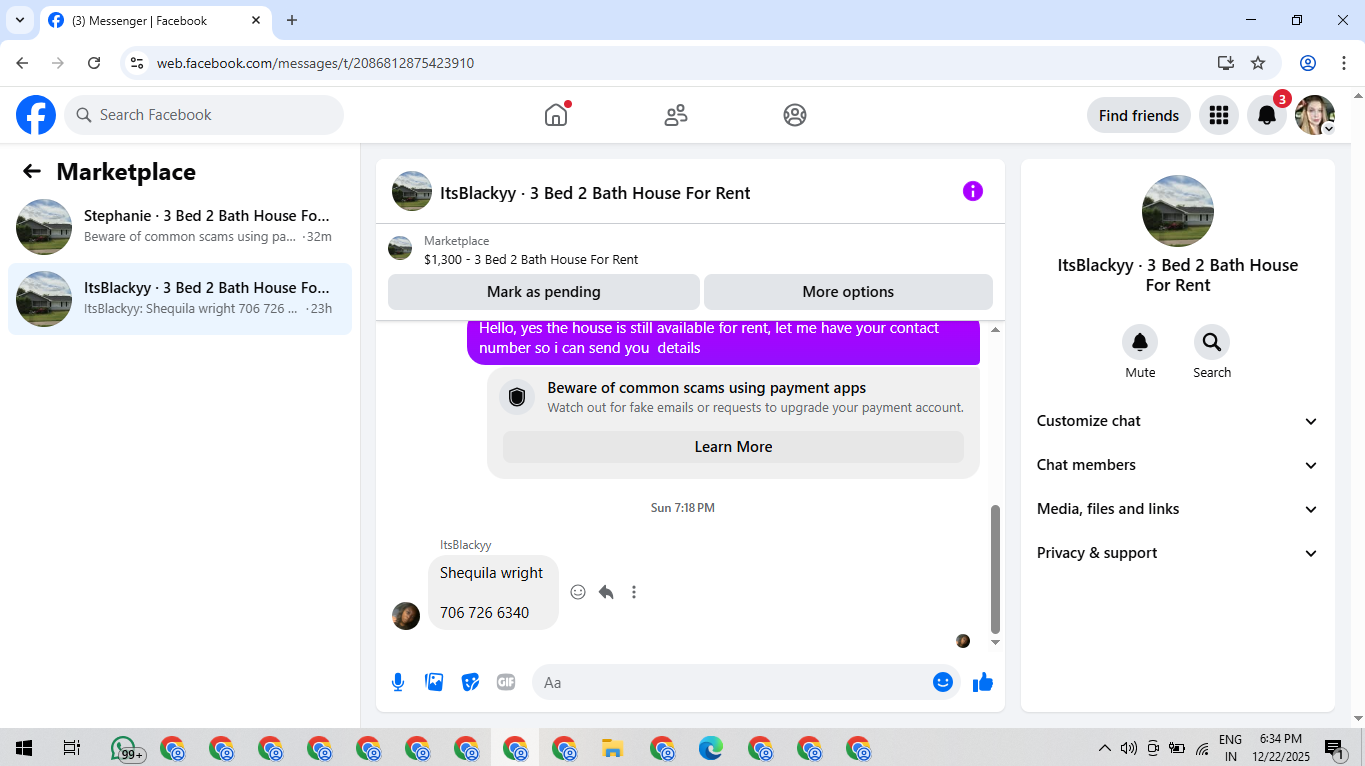This screenshot has height=766, width=1365.
Task: Choose a GIF icon
Action: click(506, 682)
